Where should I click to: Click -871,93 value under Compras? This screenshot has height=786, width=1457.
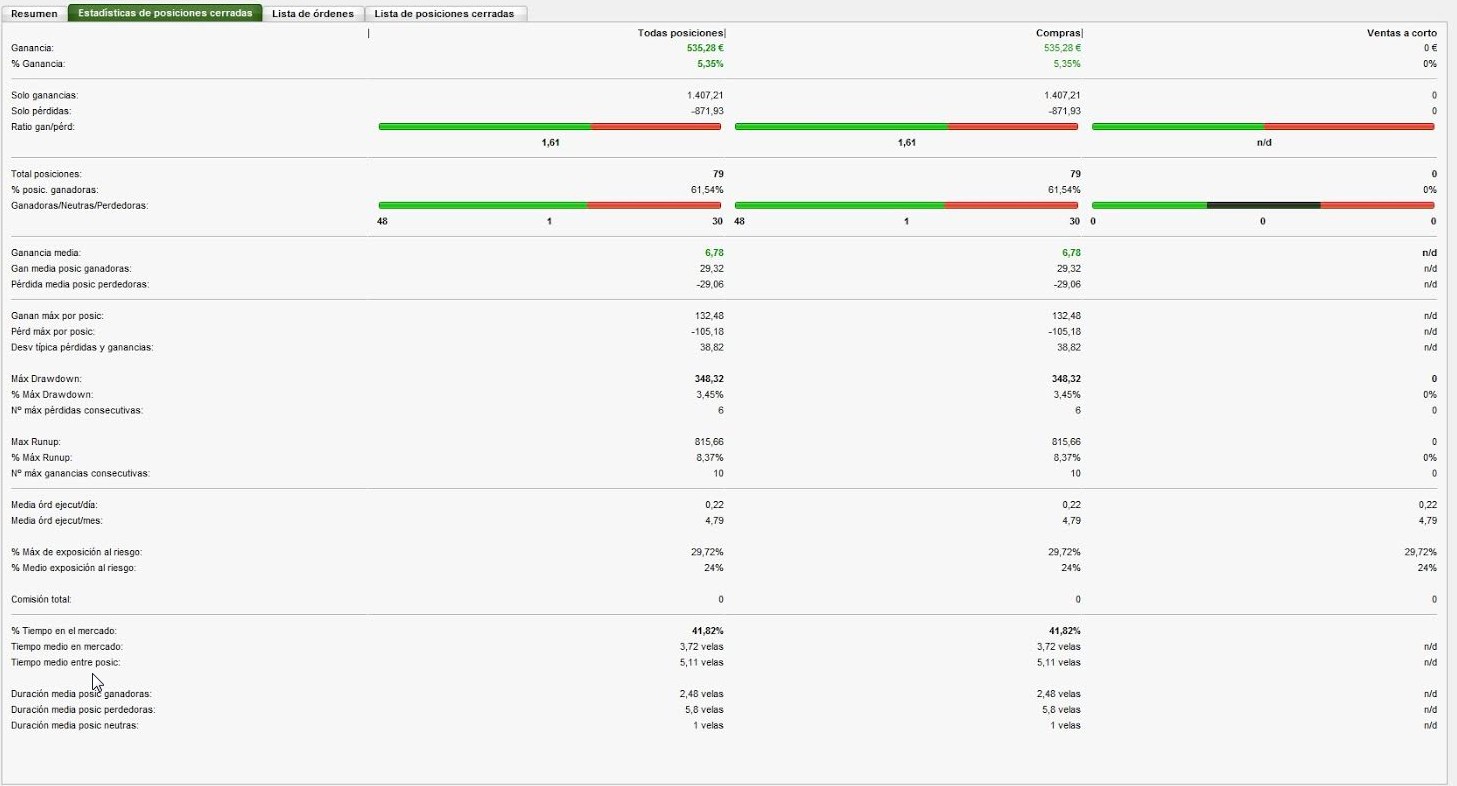click(x=1065, y=111)
